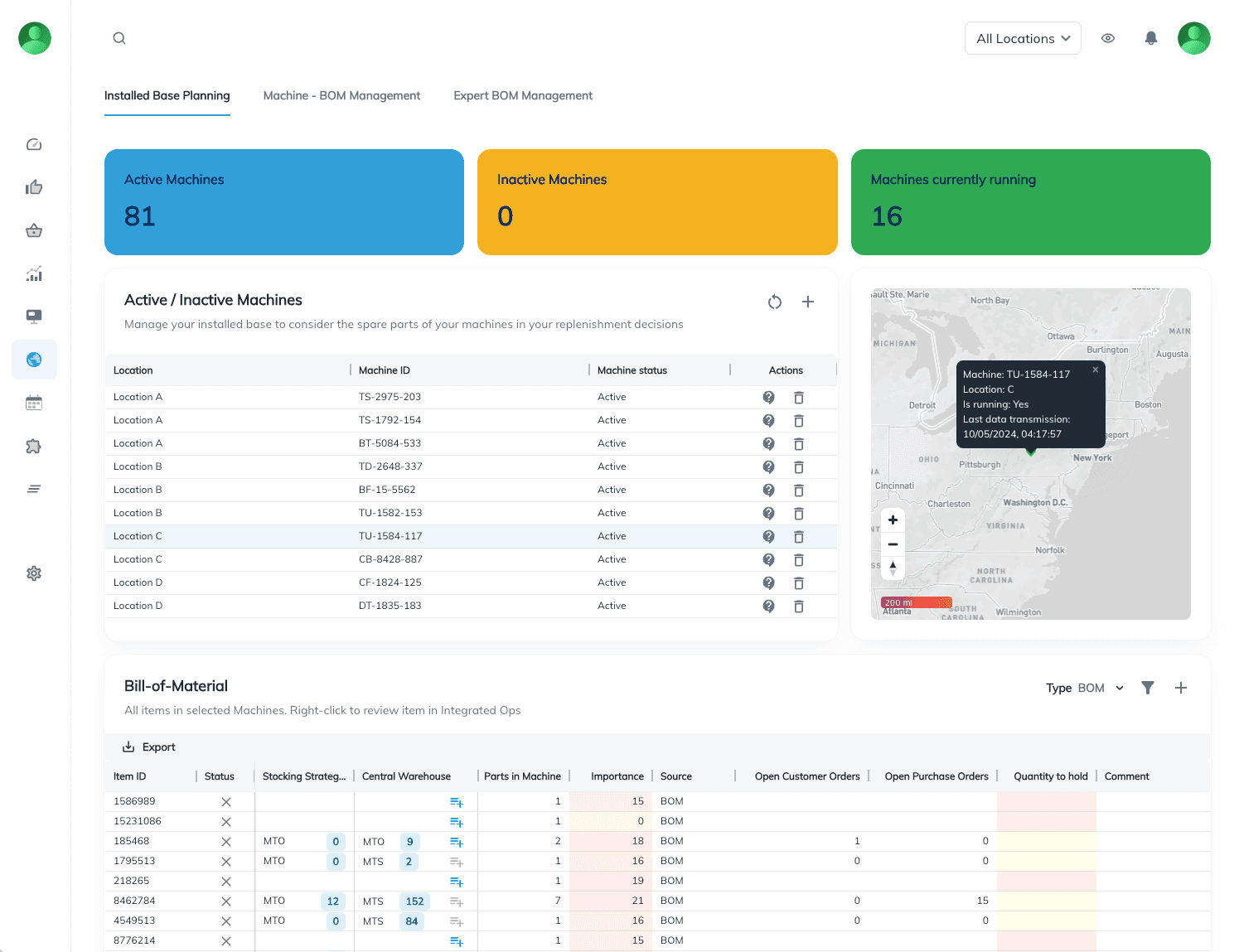Open the Expert BOM Management tab
This screenshot has width=1239, height=952.
(x=523, y=96)
